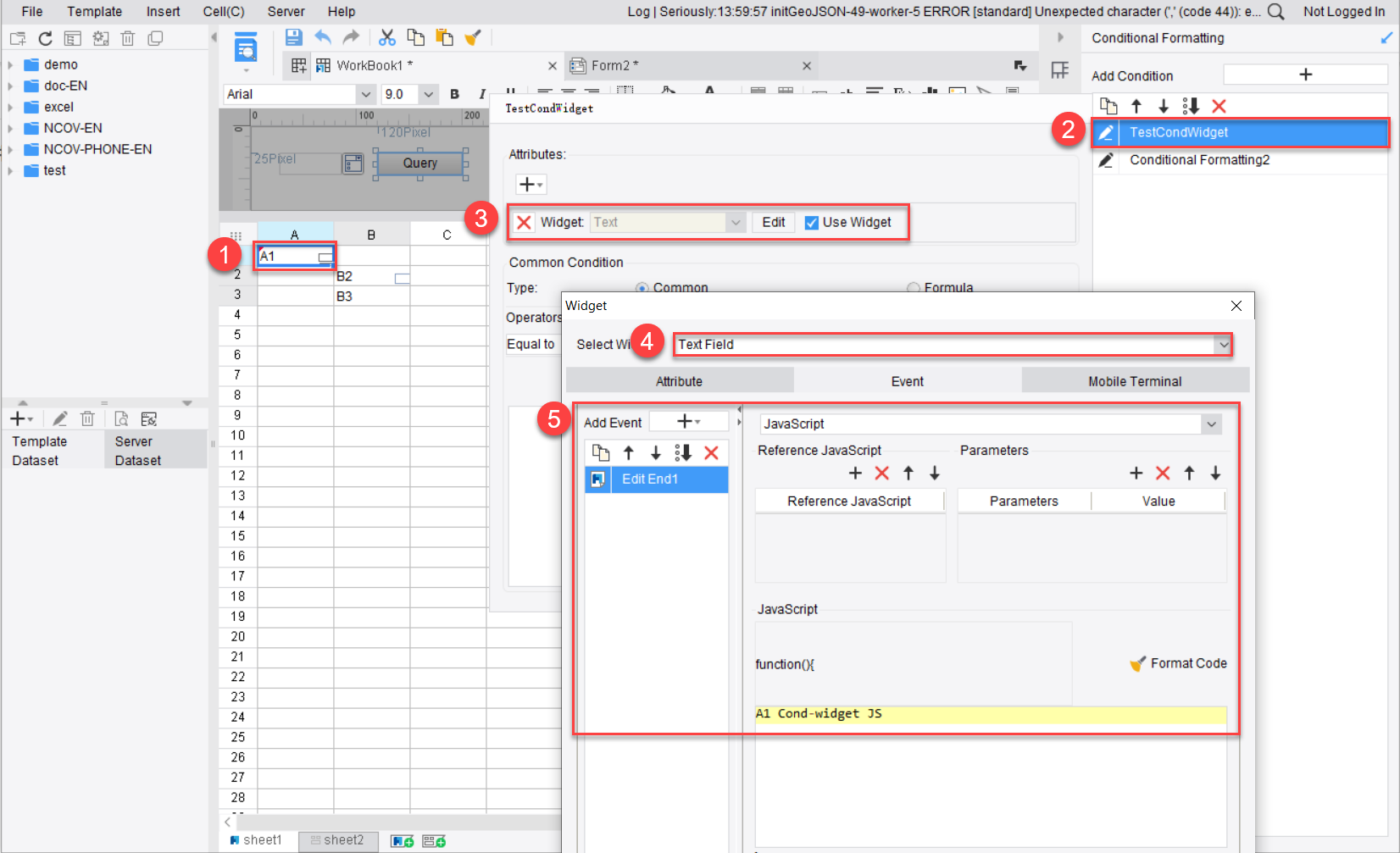Click the Format Code button
1400x853 pixels.
1179,663
